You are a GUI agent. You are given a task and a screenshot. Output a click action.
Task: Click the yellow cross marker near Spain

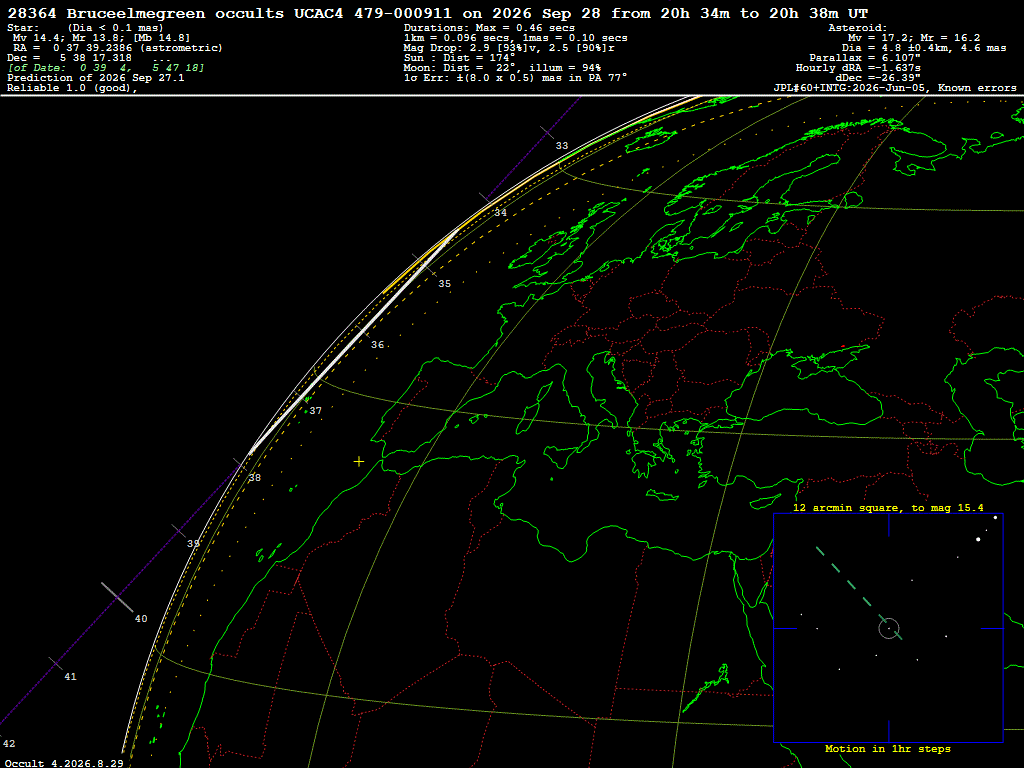coord(359,462)
